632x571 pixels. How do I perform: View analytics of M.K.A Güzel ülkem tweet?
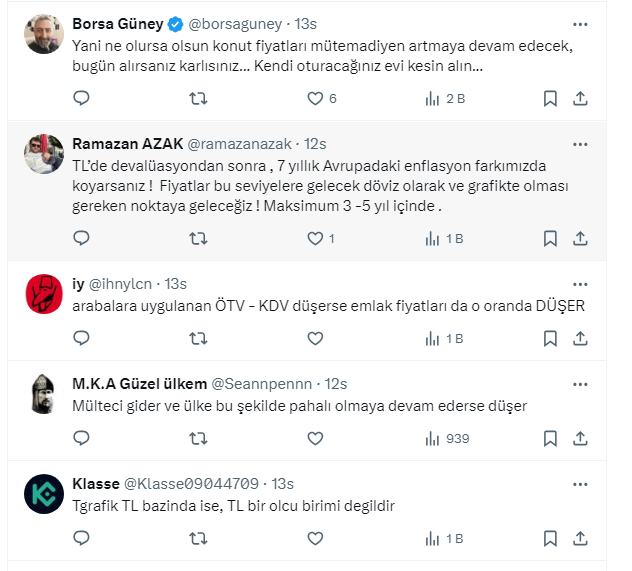point(446,438)
